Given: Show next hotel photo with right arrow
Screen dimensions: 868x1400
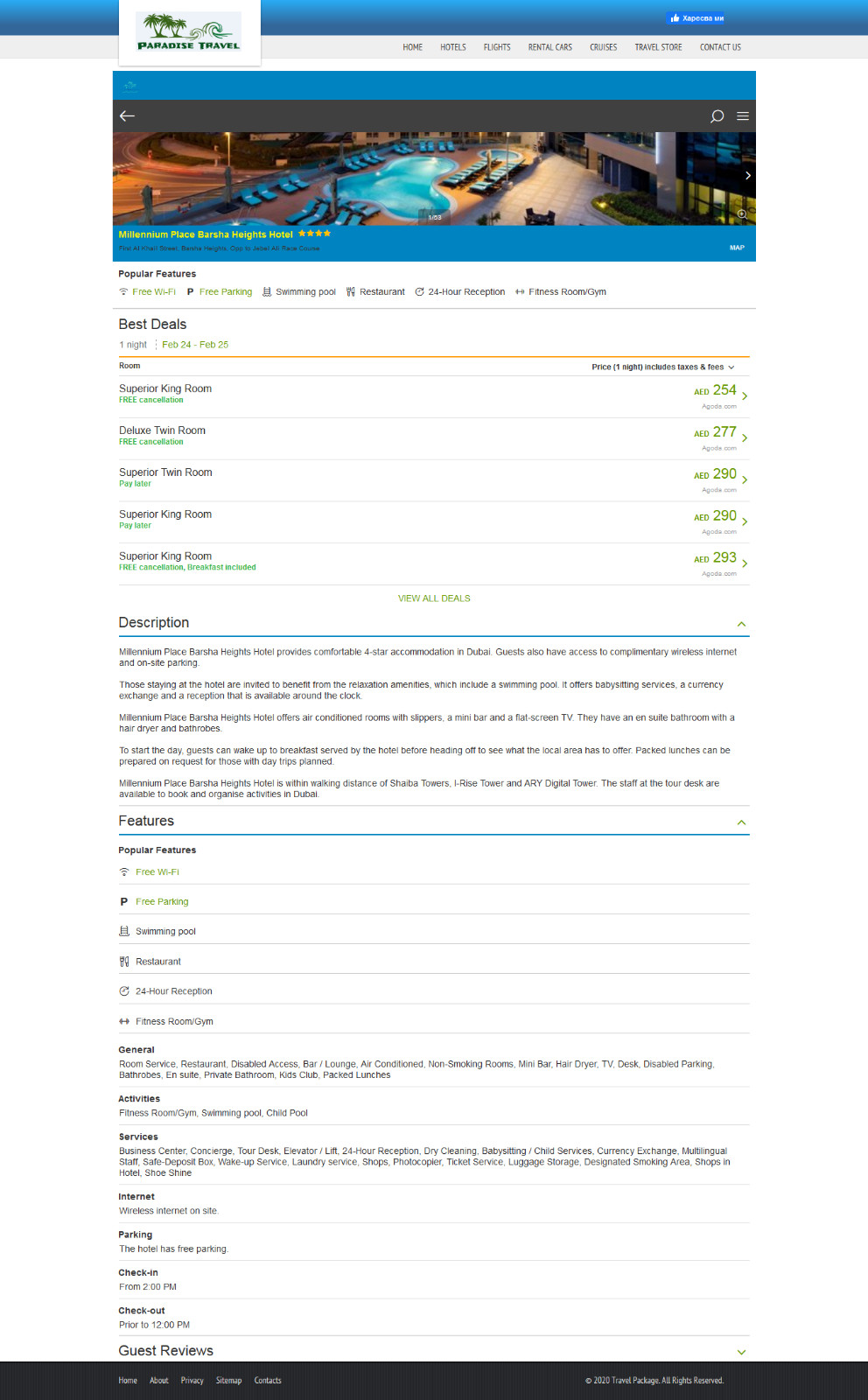Looking at the screenshot, I should (x=748, y=176).
